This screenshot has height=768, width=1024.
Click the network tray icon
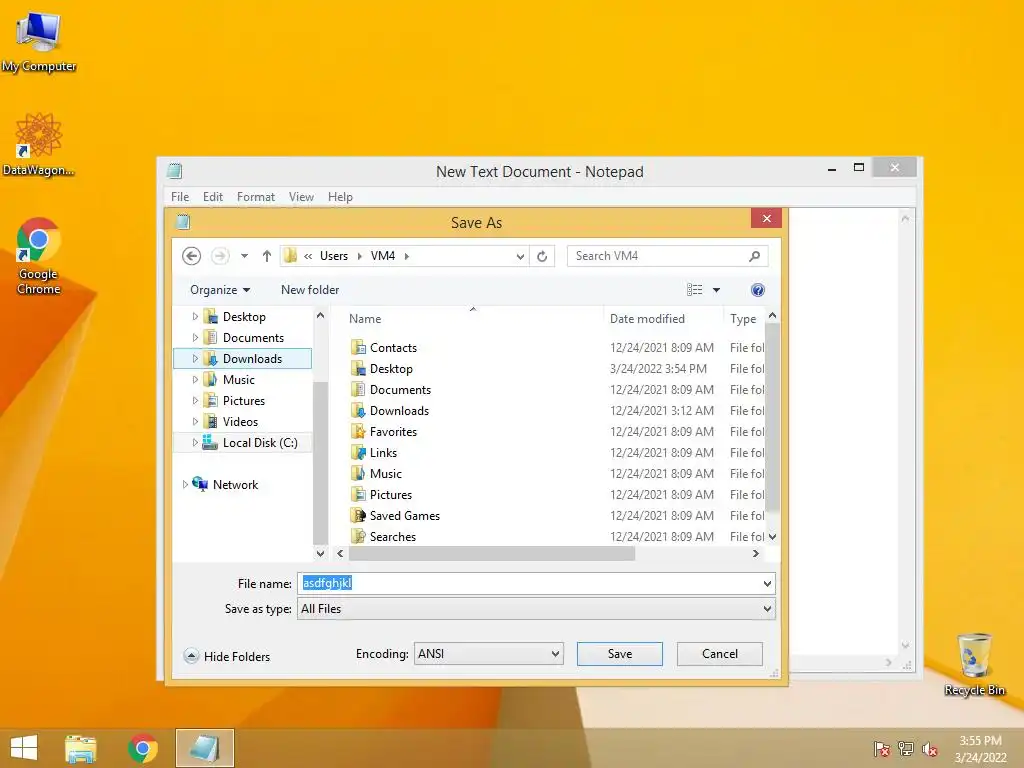tap(906, 748)
